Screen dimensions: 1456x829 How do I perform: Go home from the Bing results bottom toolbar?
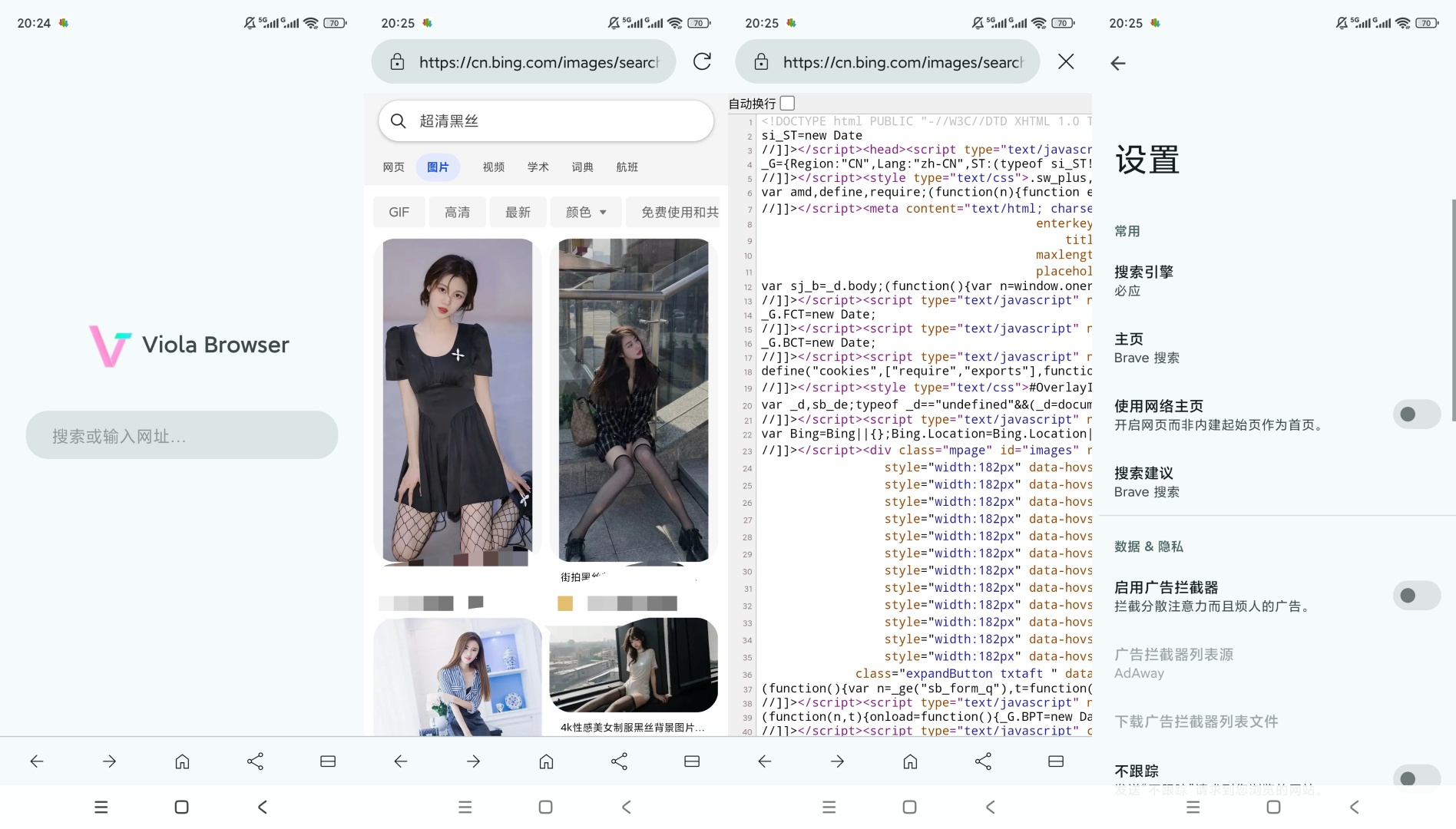coord(546,761)
